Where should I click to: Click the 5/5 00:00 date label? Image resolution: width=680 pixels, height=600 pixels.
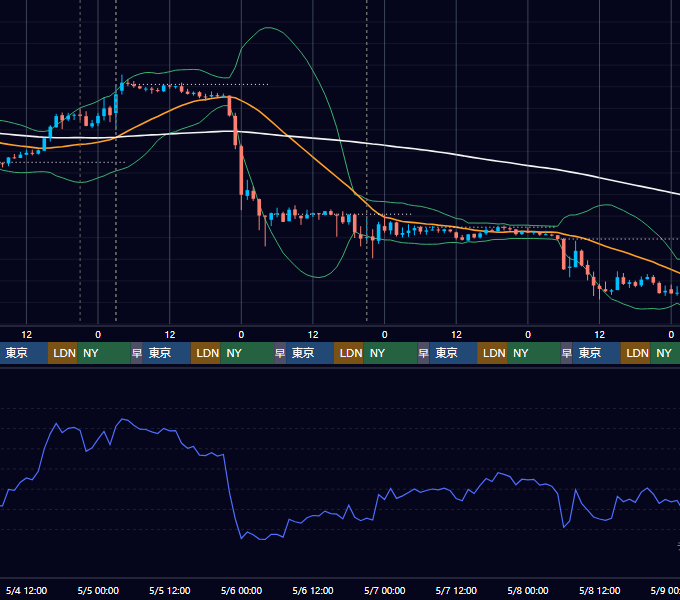pyautogui.click(x=98, y=590)
